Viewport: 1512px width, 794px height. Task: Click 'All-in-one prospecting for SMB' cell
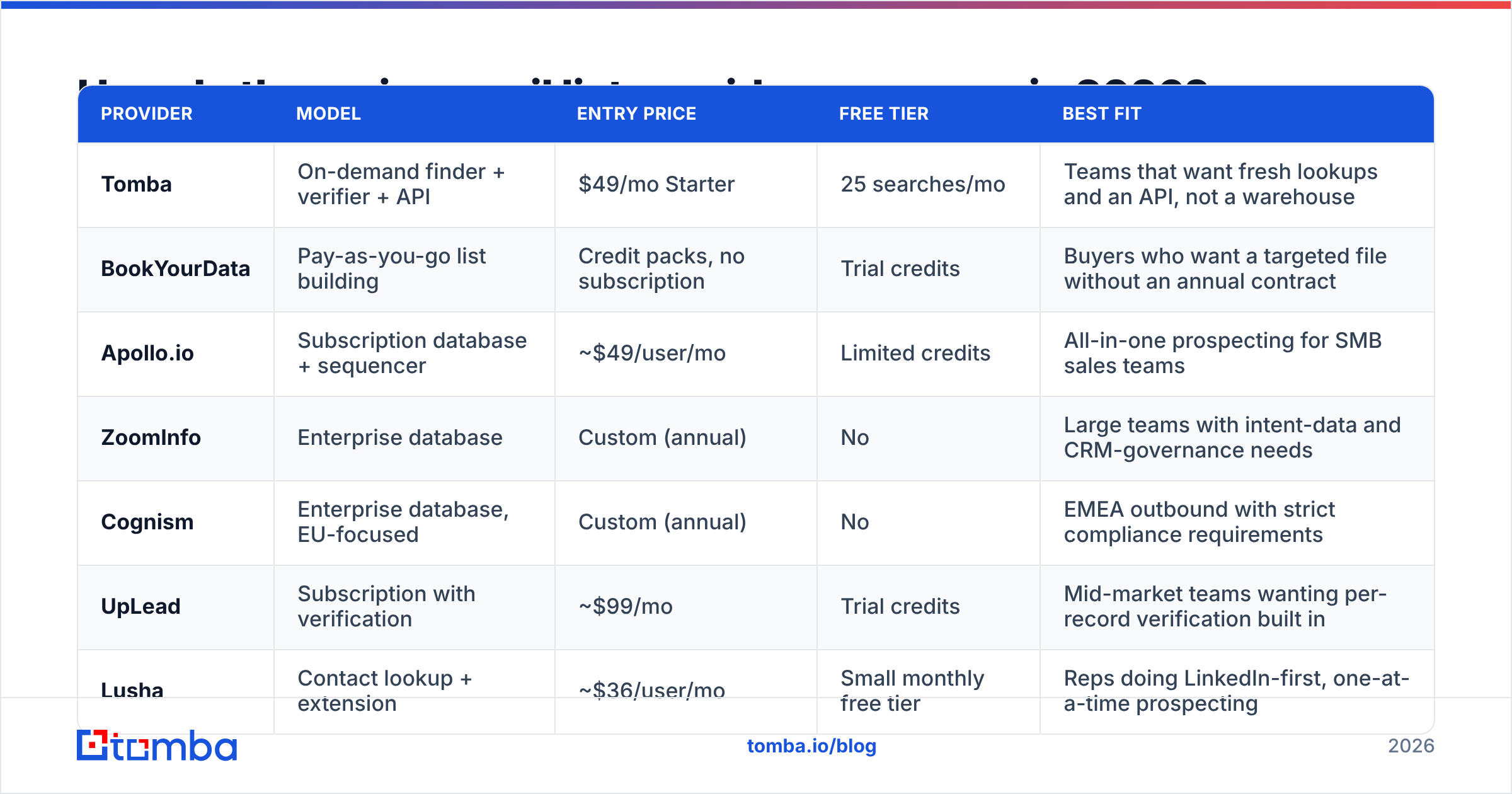[1237, 354]
